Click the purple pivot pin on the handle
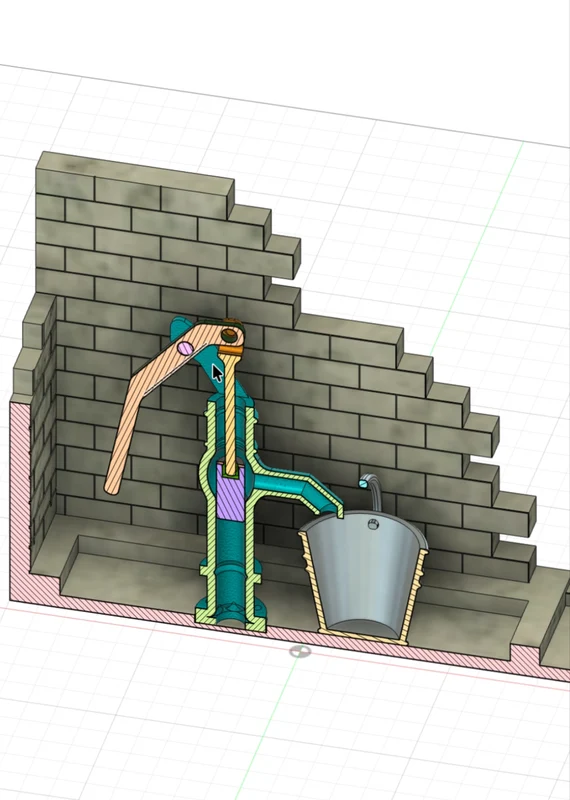Viewport: 570px width, 800px height. tap(185, 348)
